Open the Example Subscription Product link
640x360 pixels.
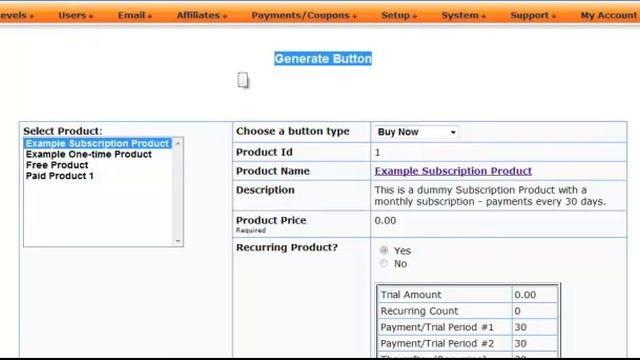tap(453, 171)
